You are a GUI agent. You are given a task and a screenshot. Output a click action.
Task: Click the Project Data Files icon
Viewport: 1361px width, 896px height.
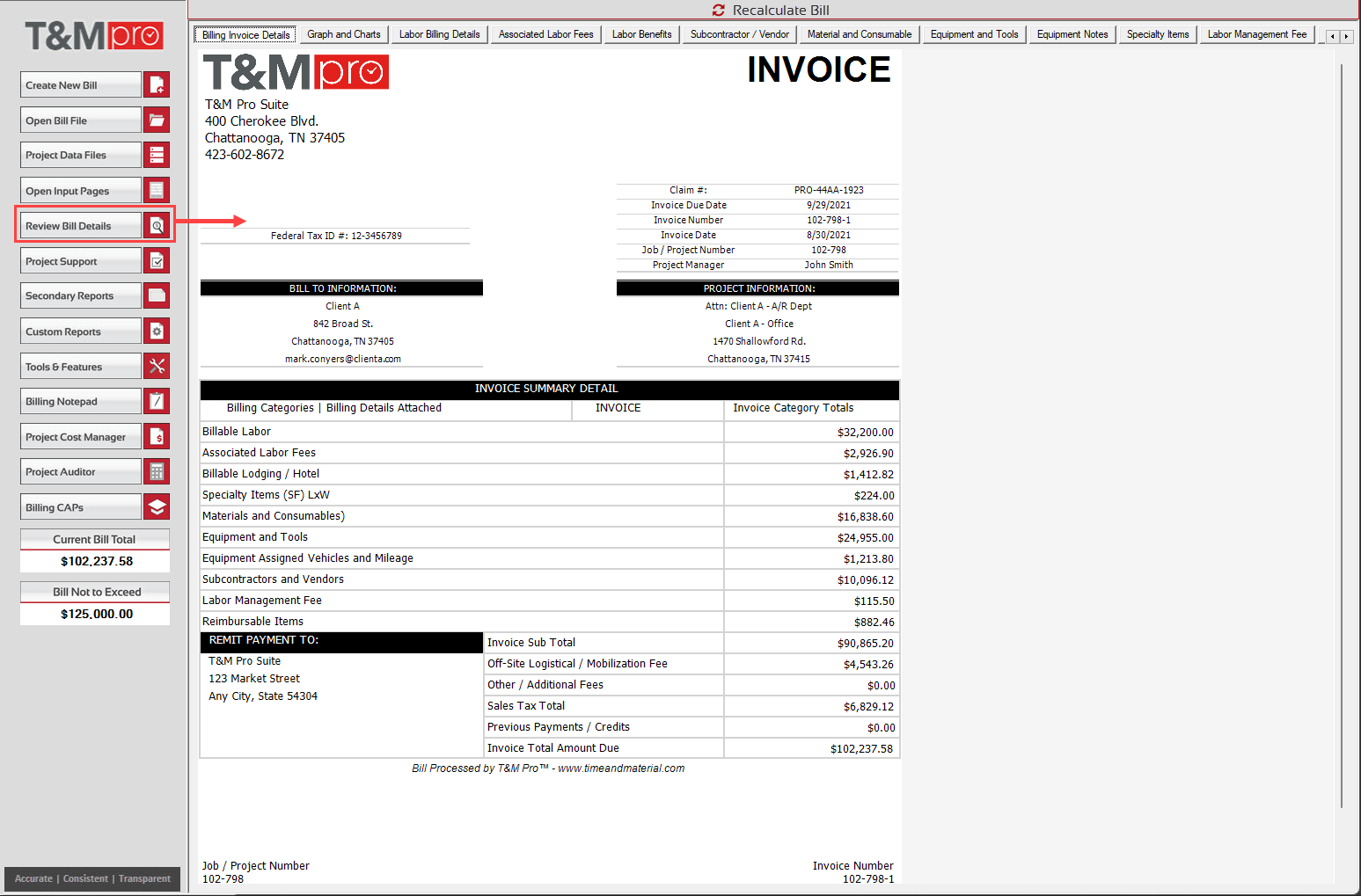point(157,155)
